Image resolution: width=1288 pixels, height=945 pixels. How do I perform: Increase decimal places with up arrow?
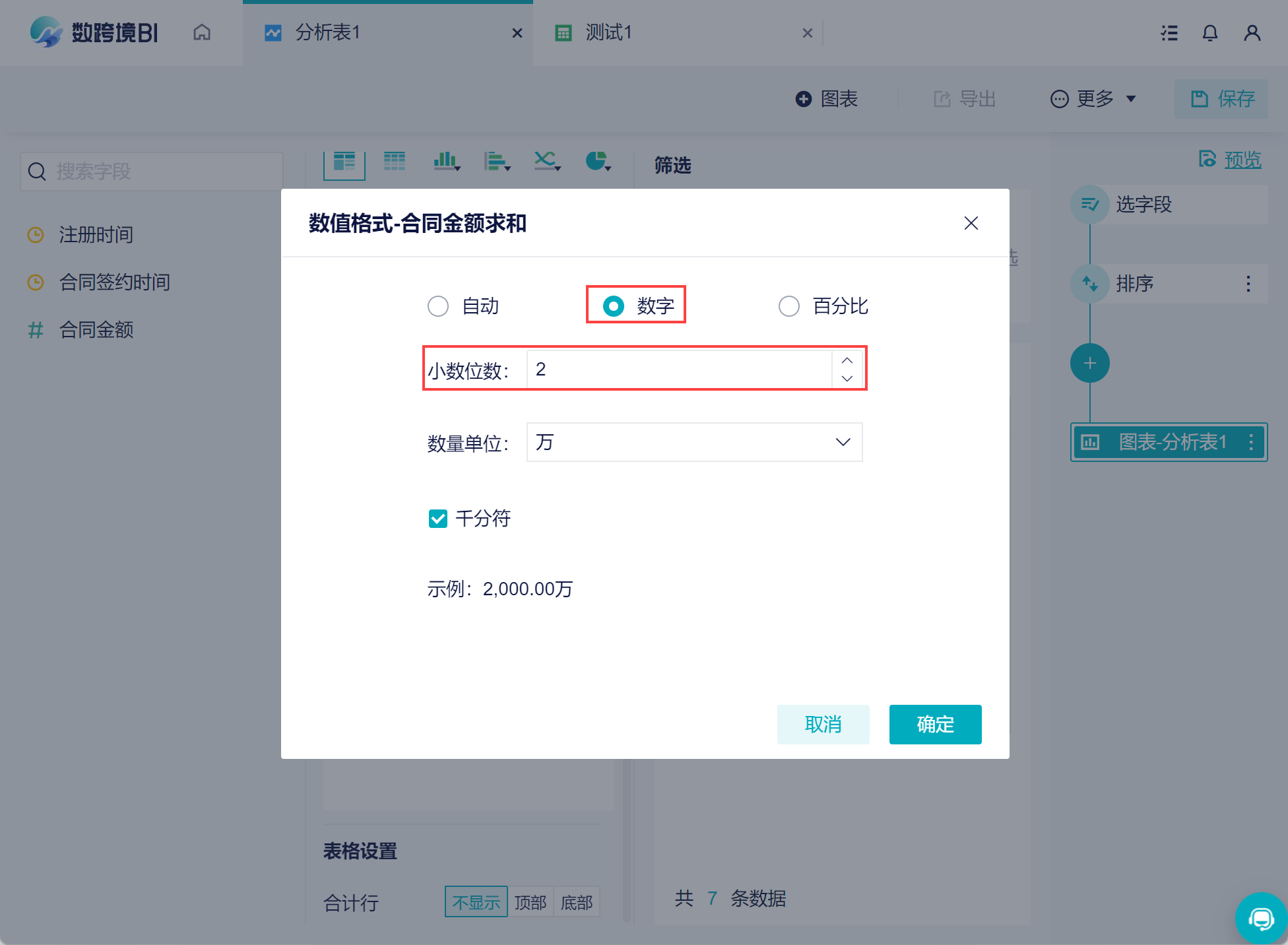(847, 360)
